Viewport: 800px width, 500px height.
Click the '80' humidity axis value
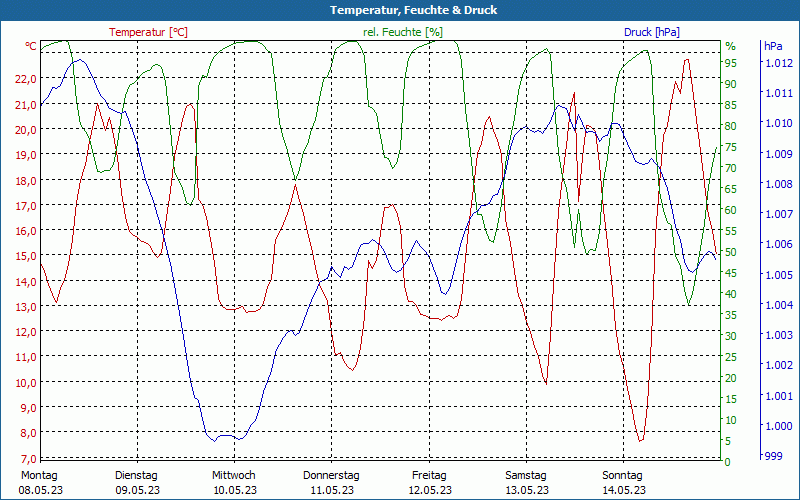tap(731, 126)
